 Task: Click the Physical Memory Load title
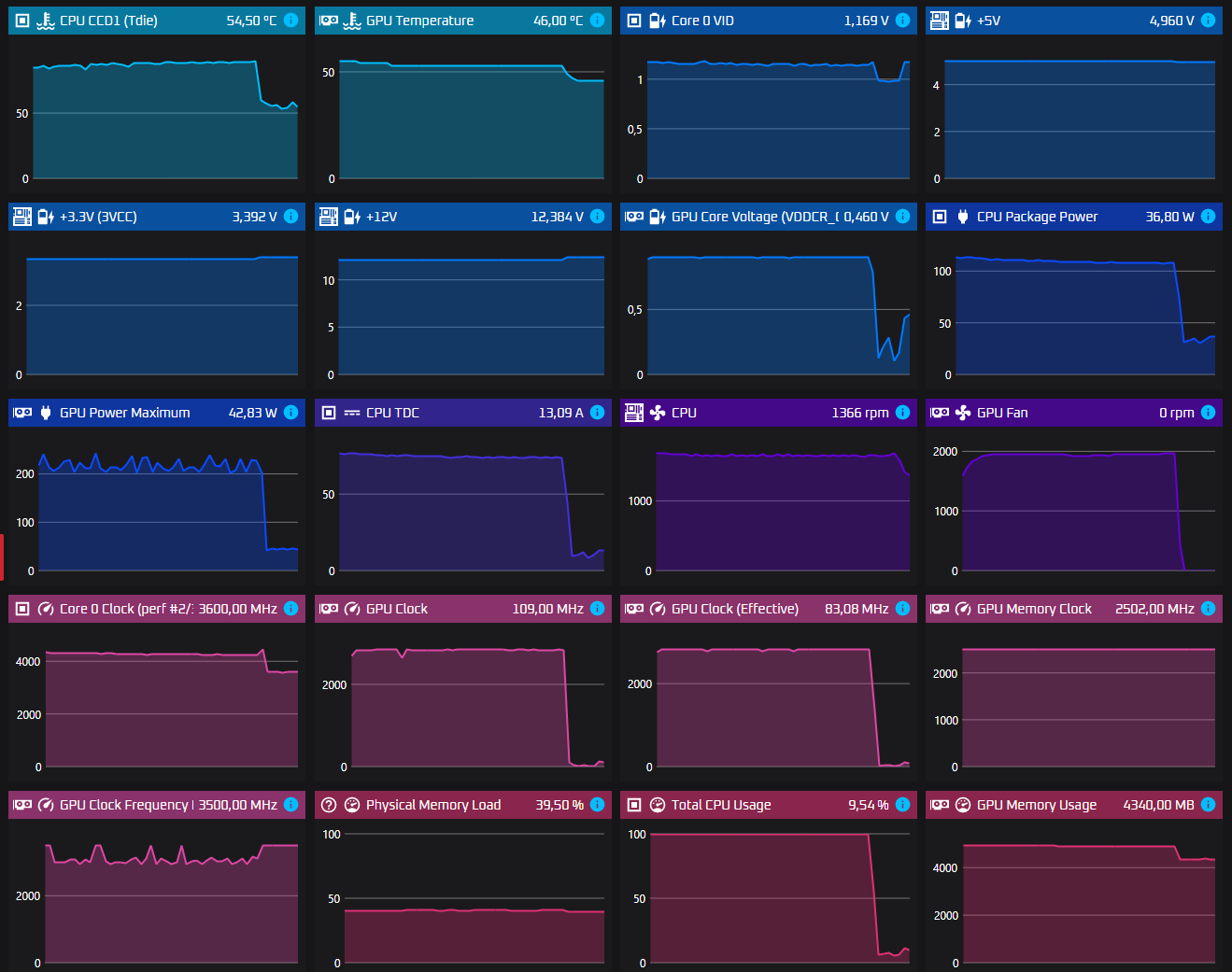tap(433, 805)
